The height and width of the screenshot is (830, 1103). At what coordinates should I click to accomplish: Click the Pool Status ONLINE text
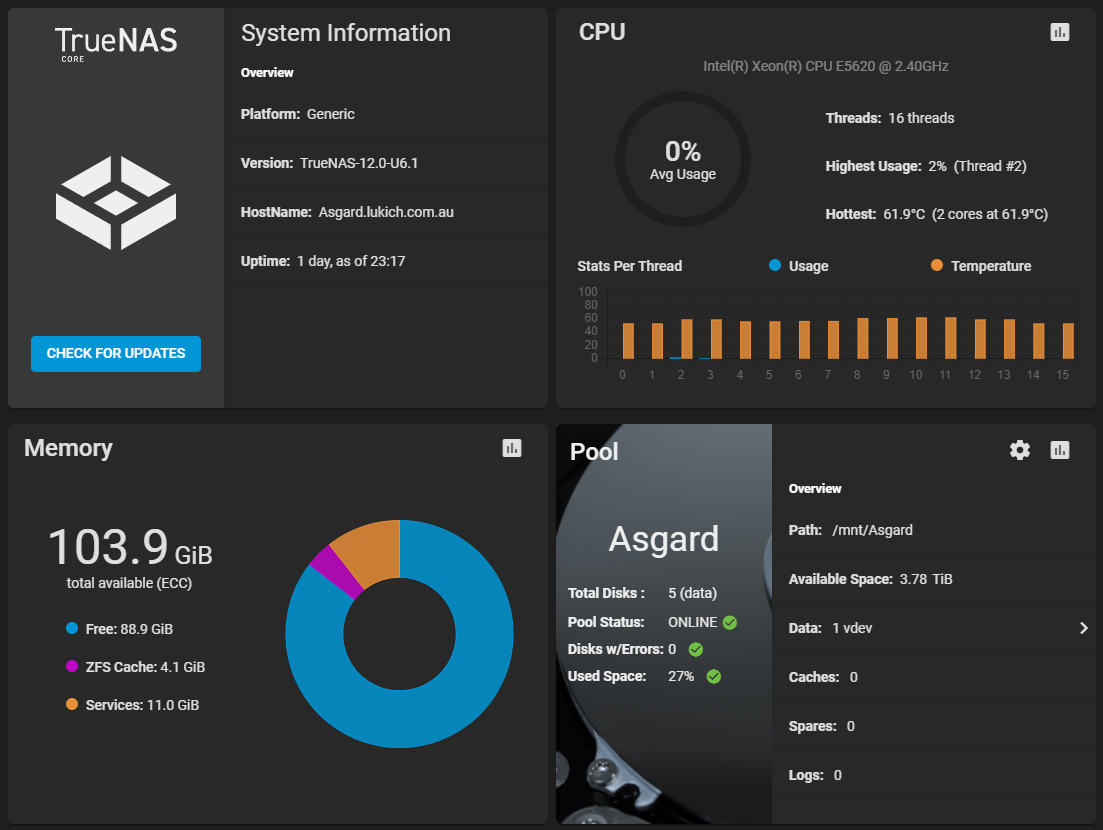pos(643,622)
